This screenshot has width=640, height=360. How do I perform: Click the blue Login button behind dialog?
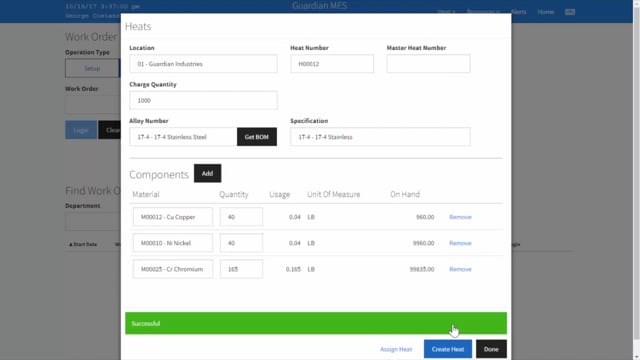pos(81,130)
